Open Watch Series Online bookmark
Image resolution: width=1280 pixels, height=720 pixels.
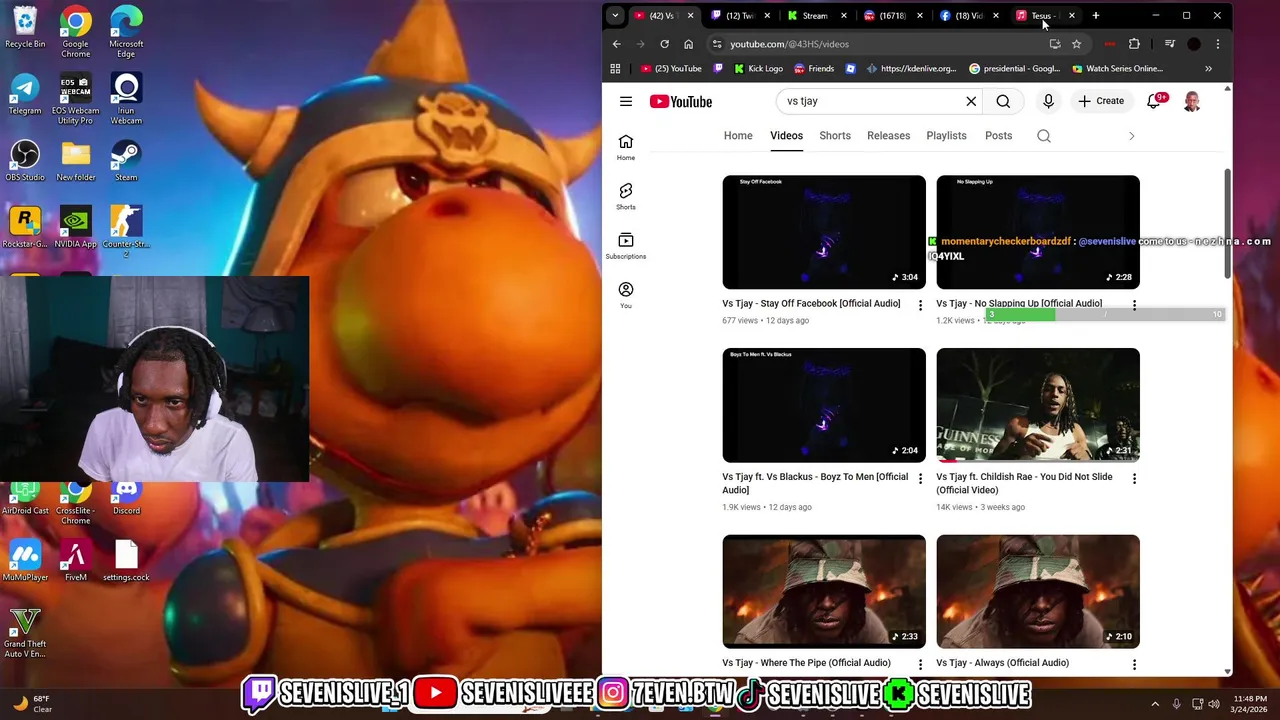point(1117,69)
